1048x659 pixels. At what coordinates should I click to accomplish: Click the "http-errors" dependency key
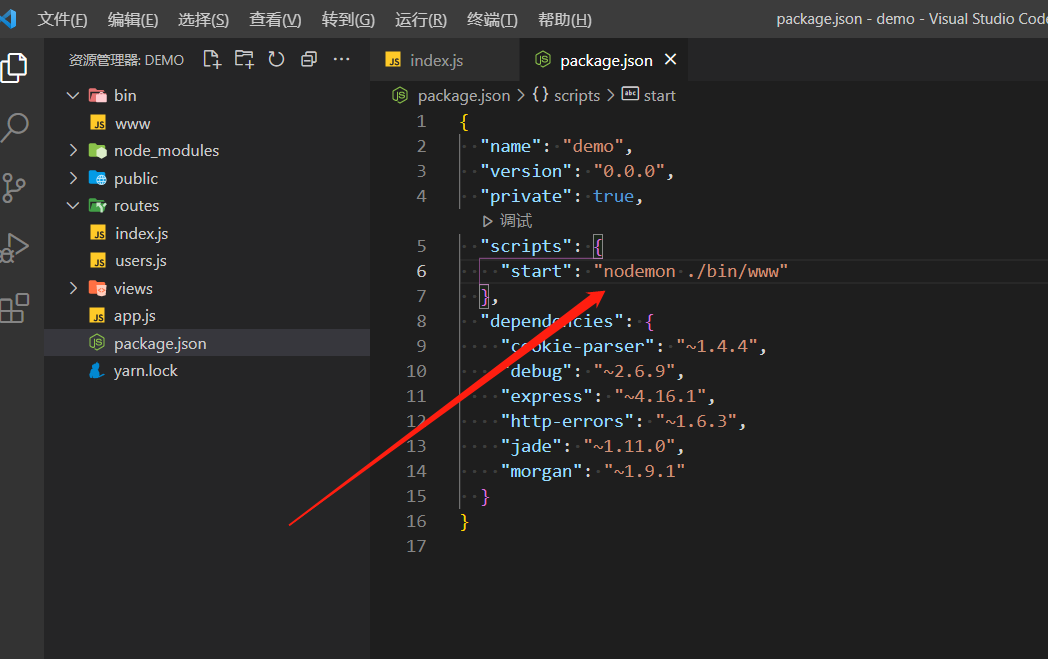pos(567,421)
